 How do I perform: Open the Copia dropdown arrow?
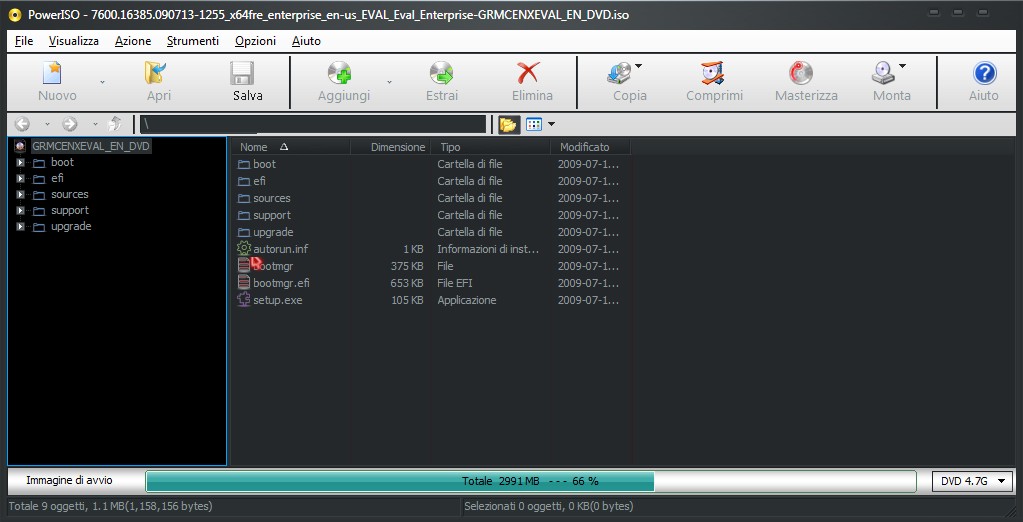(639, 66)
